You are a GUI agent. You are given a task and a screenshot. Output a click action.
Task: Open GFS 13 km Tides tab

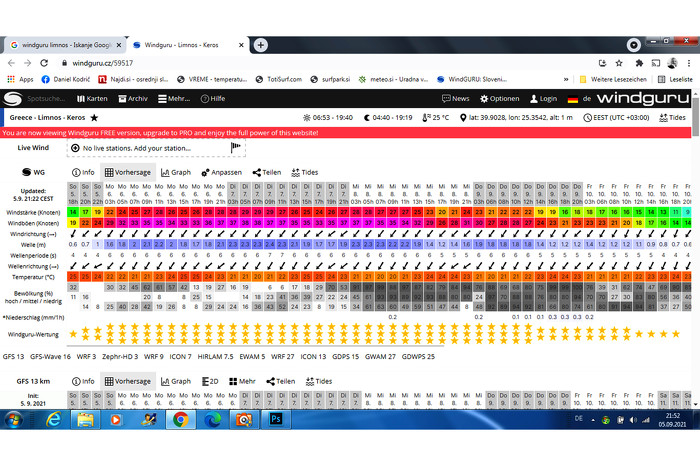319,381
